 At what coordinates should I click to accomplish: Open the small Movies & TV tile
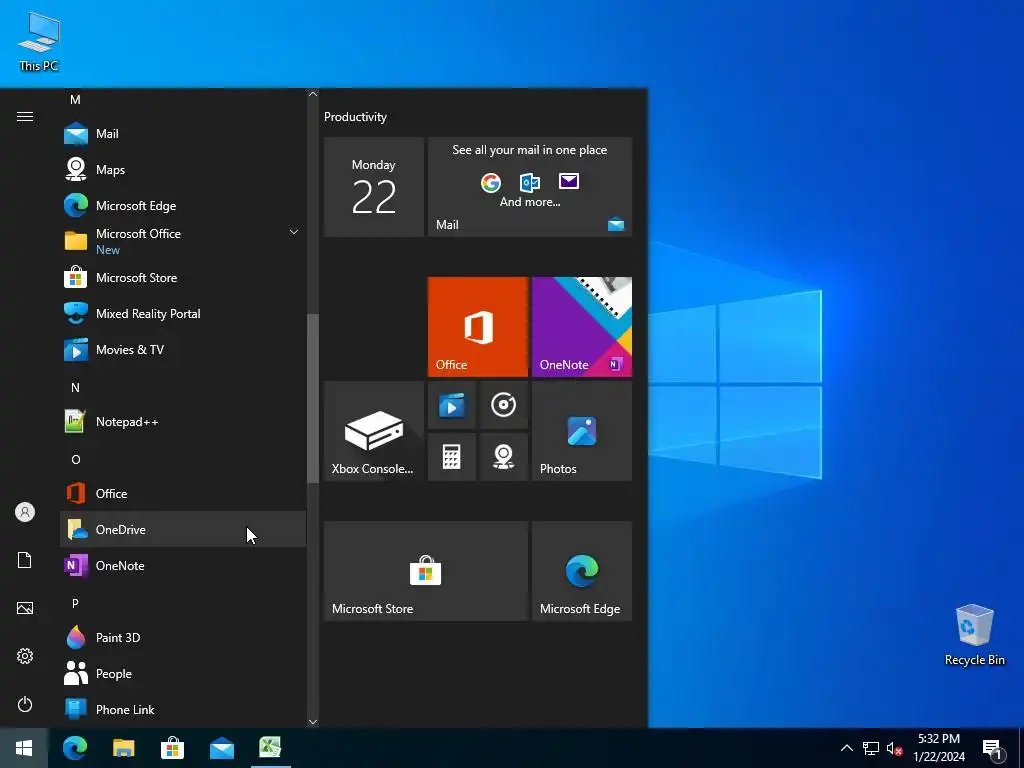coord(451,405)
